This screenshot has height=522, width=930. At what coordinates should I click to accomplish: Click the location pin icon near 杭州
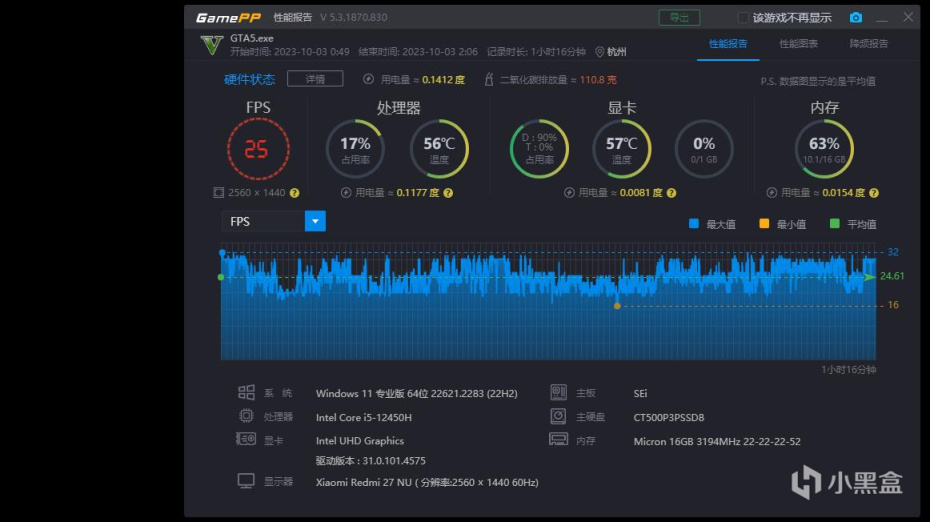600,52
